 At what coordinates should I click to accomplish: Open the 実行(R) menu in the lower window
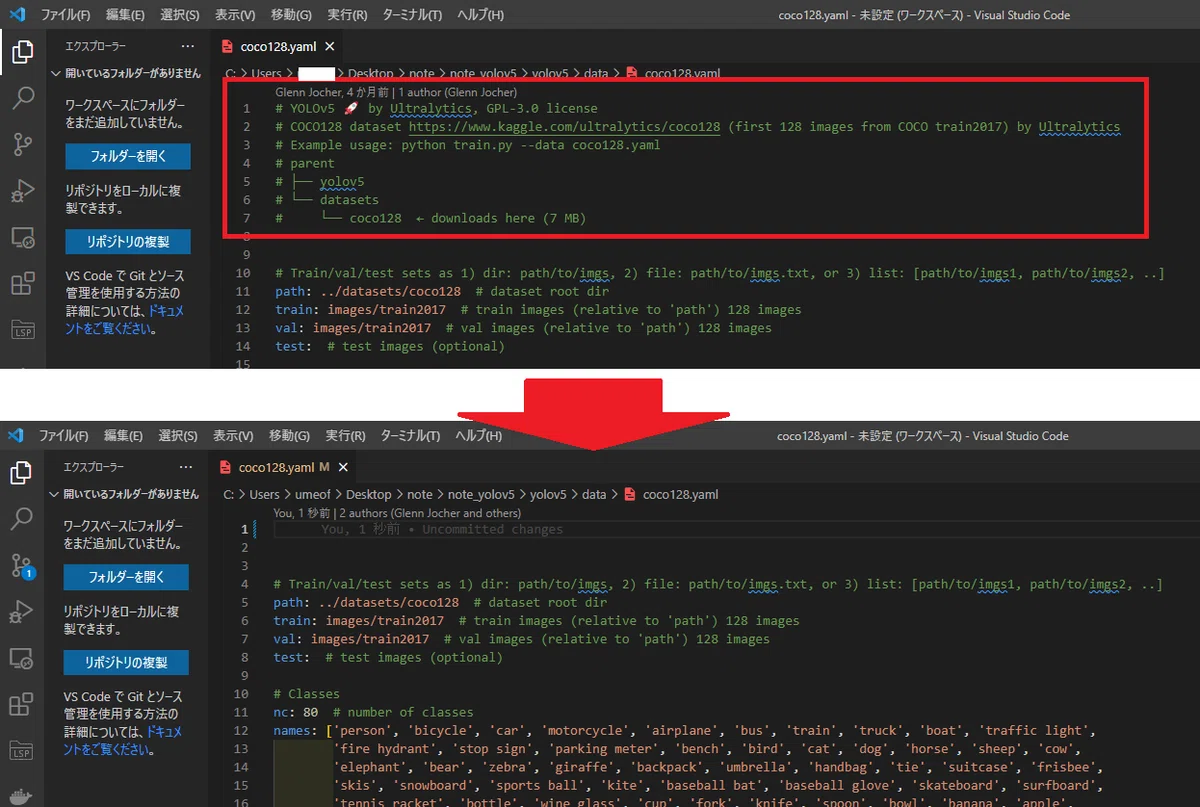click(x=346, y=436)
